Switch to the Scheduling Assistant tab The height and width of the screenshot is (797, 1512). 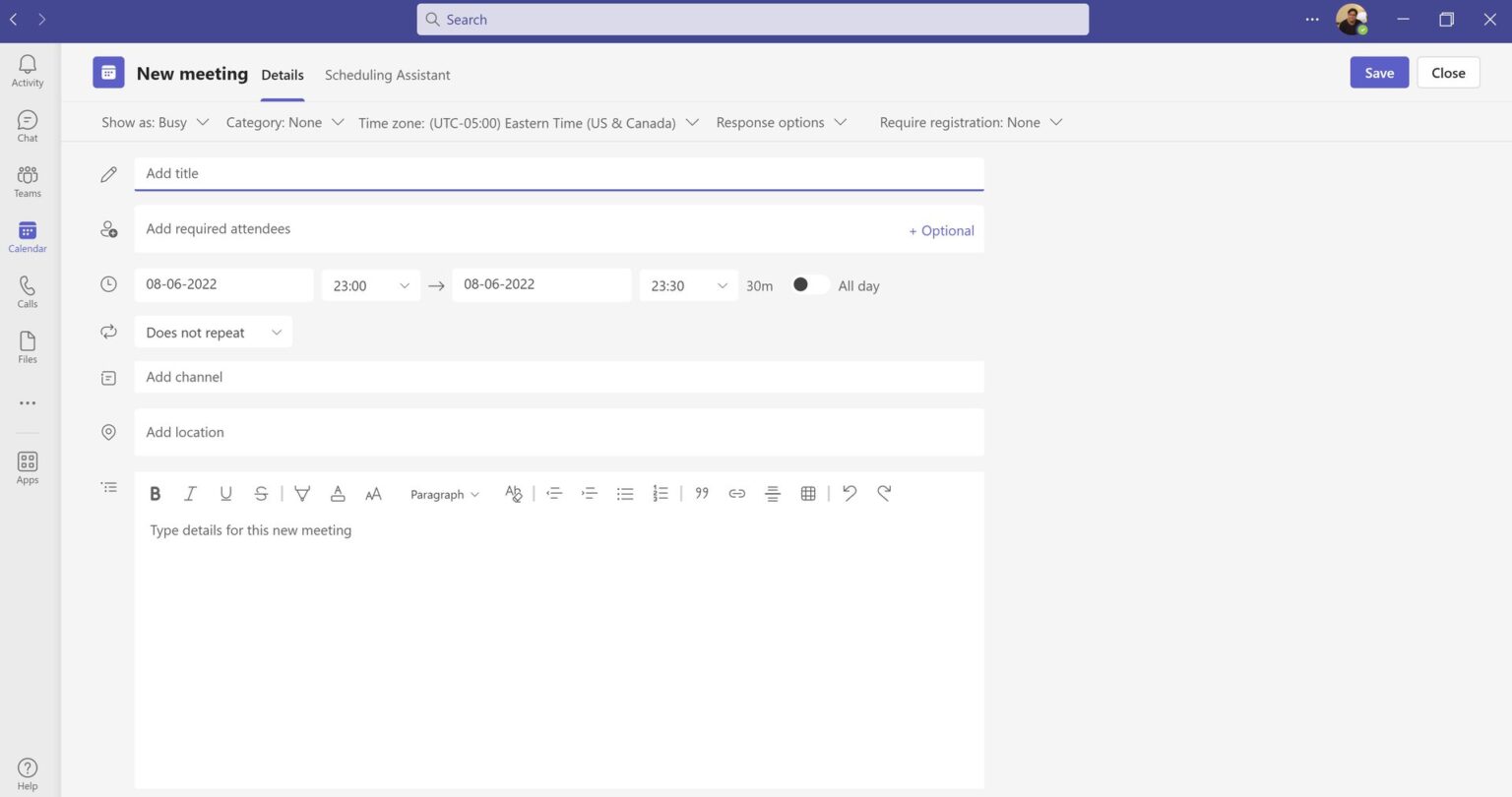387,75
